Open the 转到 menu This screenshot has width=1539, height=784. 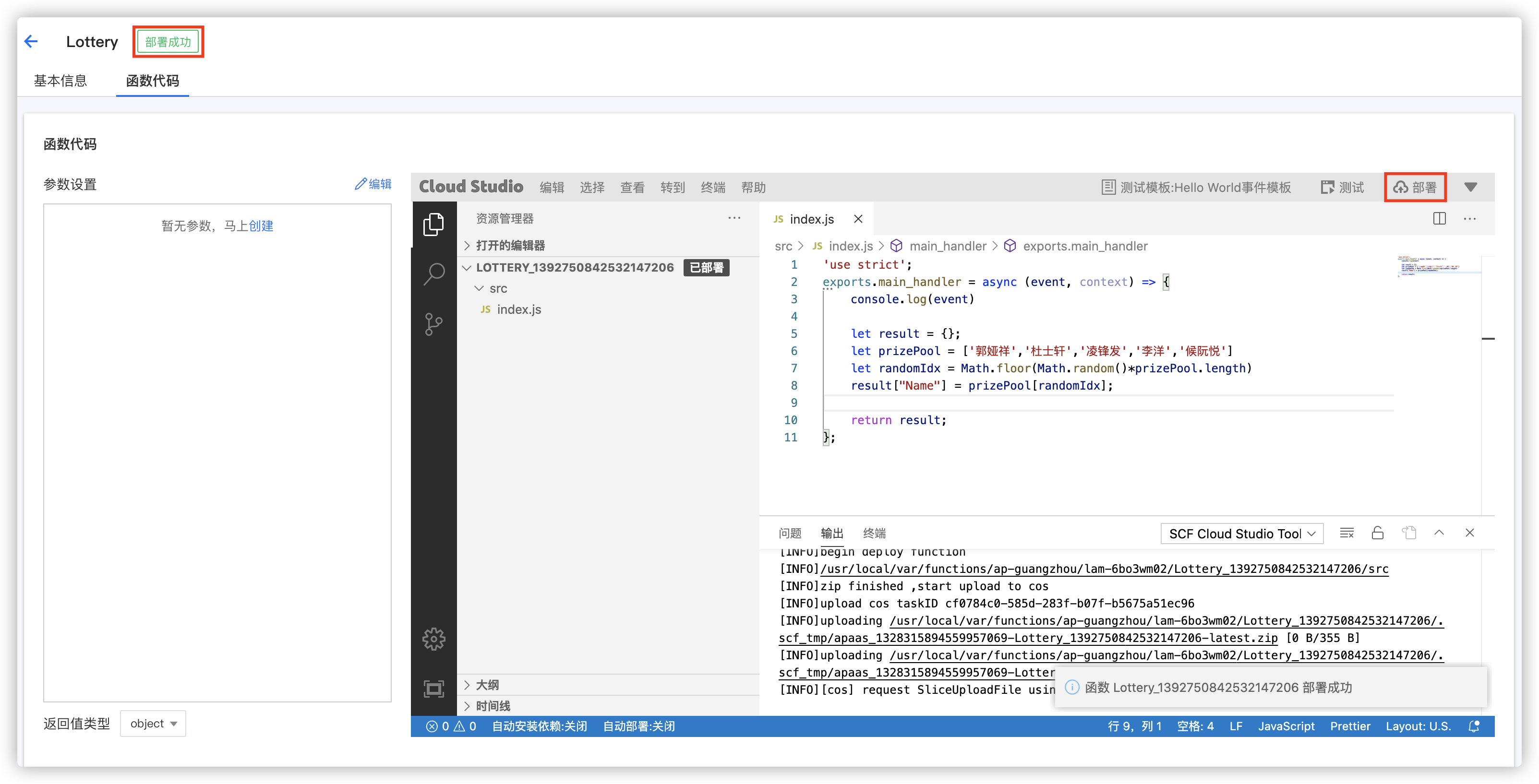(x=673, y=188)
